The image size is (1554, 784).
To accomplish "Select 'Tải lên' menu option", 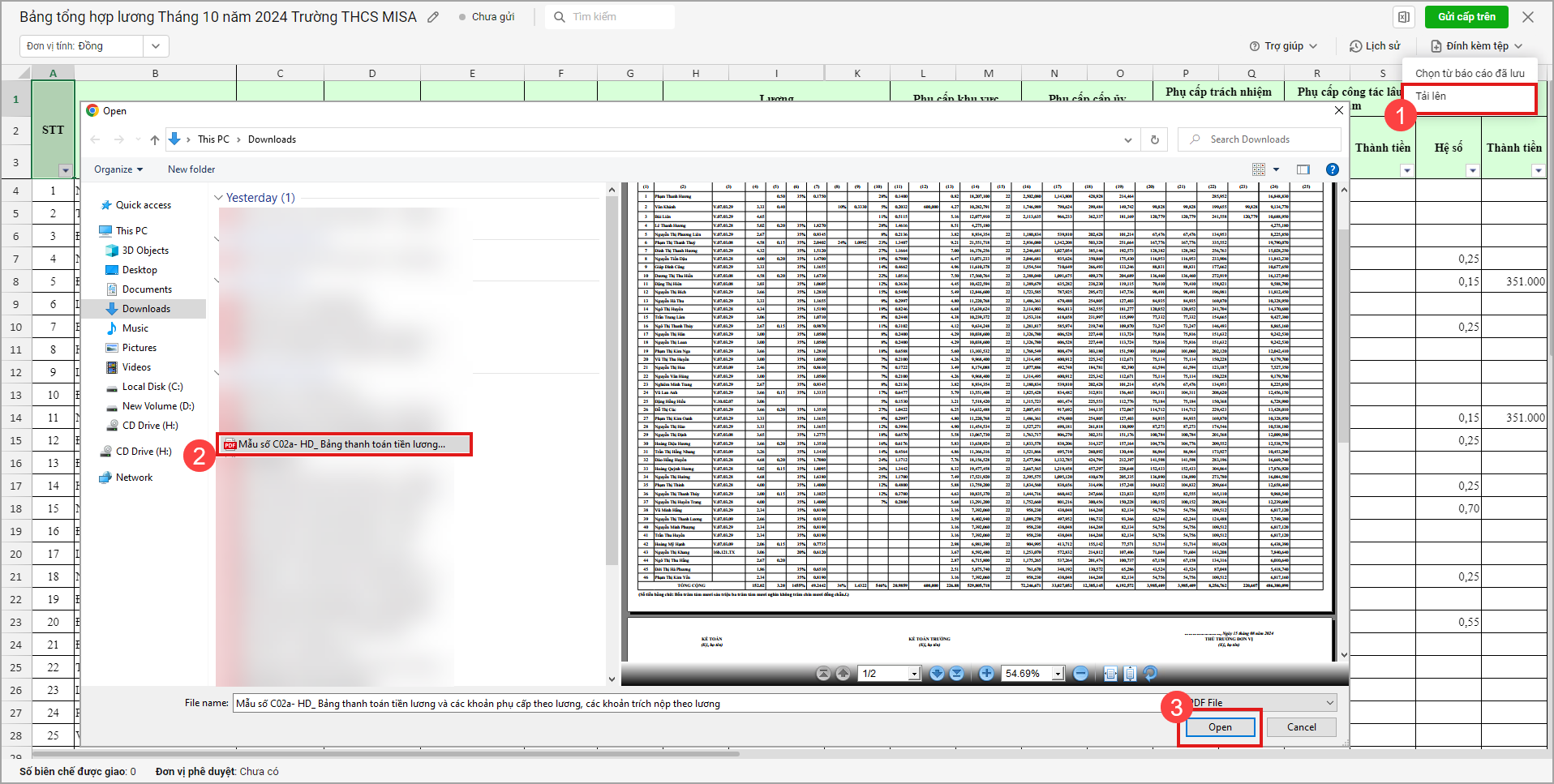I will [1431, 96].
